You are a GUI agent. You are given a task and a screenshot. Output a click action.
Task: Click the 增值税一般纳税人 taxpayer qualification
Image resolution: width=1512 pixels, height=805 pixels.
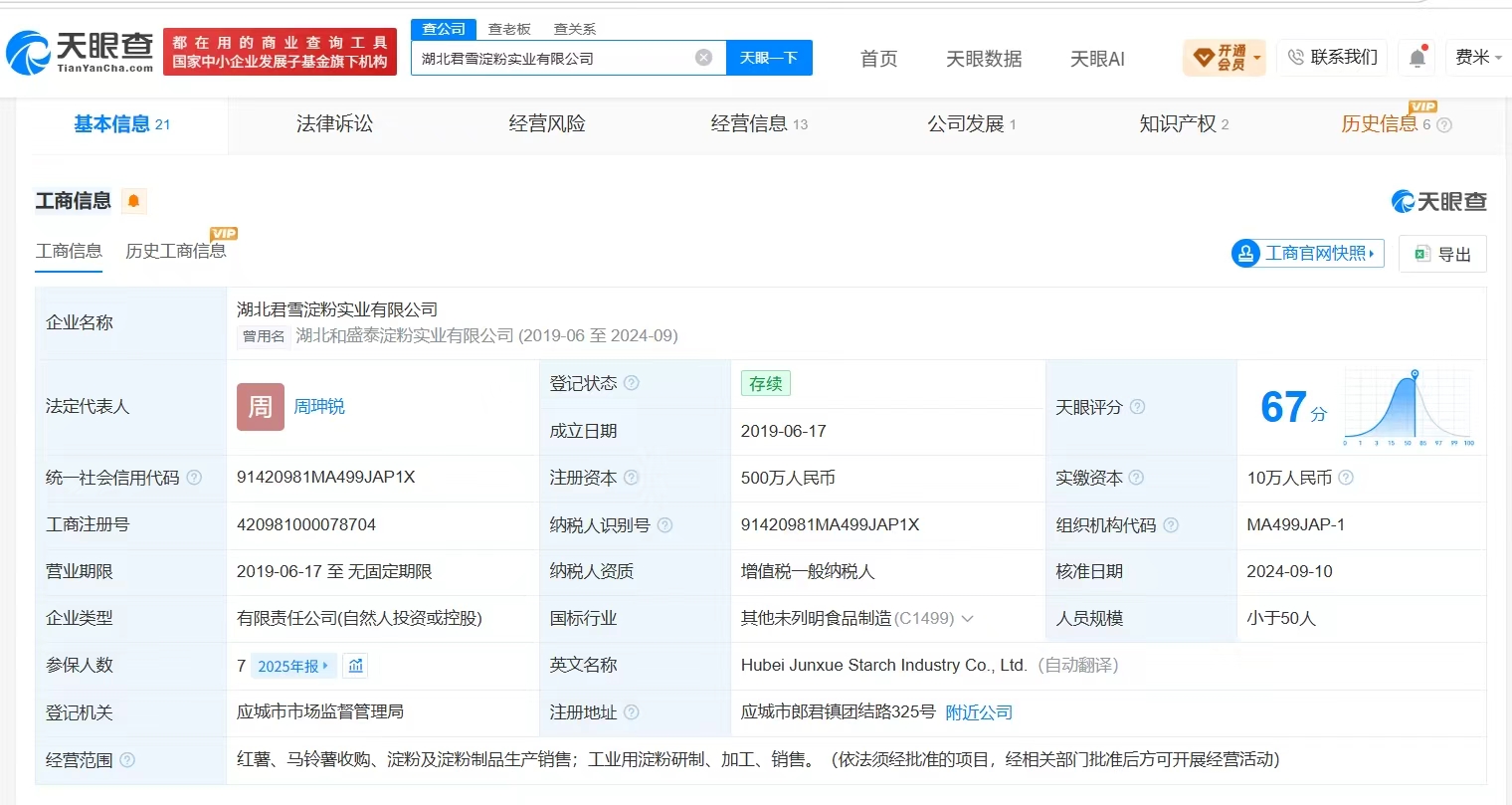pos(808,571)
